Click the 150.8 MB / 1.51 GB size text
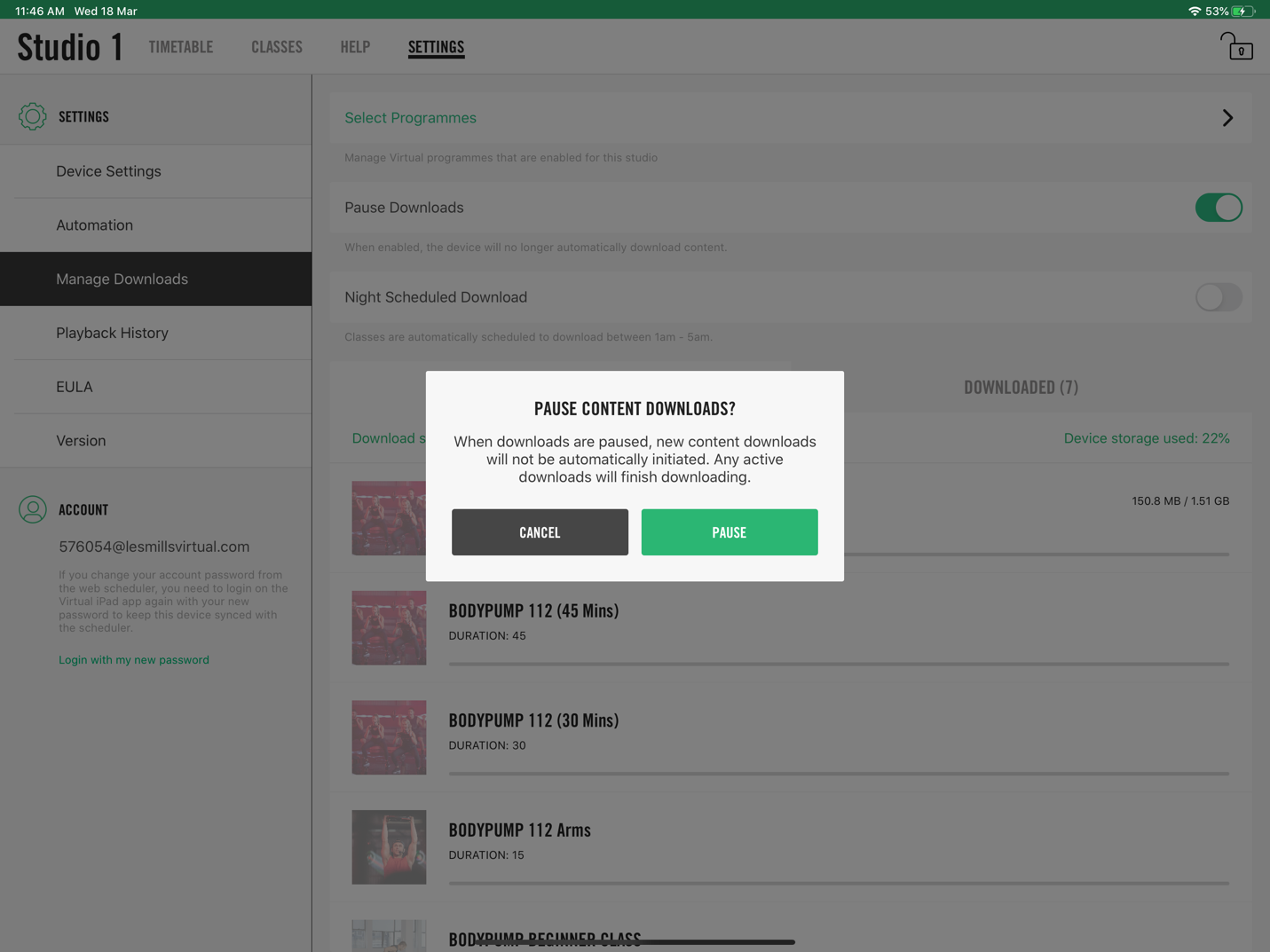Viewport: 1270px width, 952px height. 1180,501
